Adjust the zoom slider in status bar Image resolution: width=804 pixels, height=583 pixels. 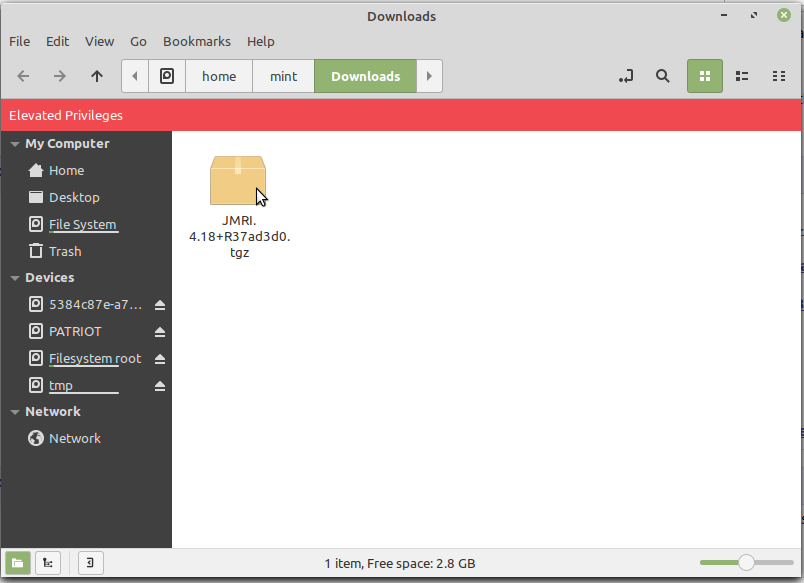pos(745,563)
